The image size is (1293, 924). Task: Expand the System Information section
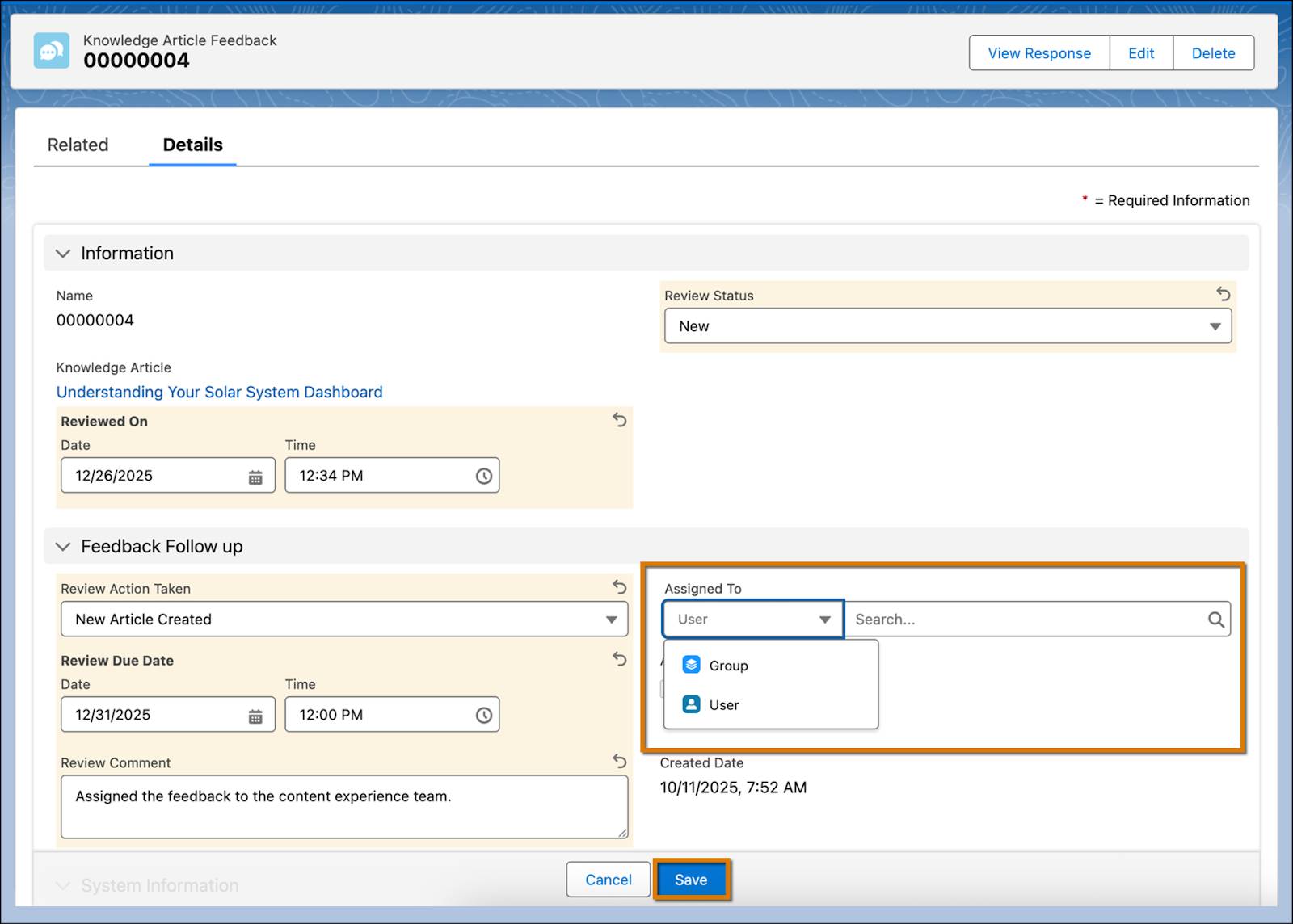click(62, 886)
